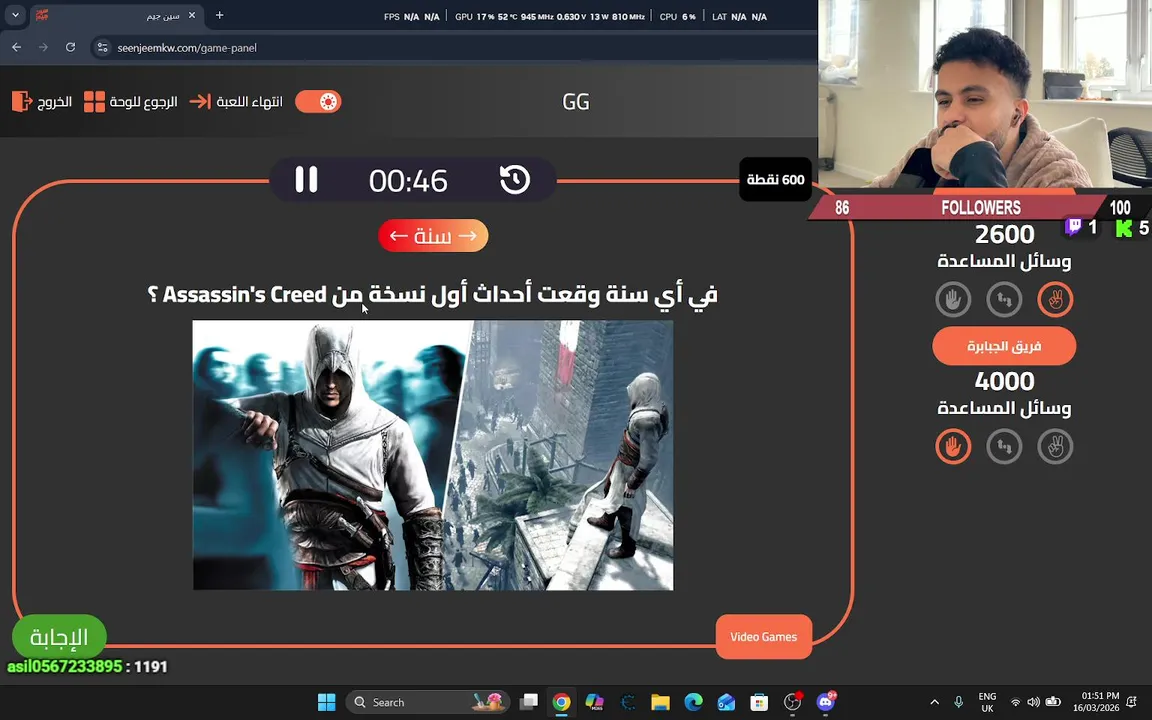The width and height of the screenshot is (1152, 720).
Task: Go back in the browser
Action: tap(16, 47)
